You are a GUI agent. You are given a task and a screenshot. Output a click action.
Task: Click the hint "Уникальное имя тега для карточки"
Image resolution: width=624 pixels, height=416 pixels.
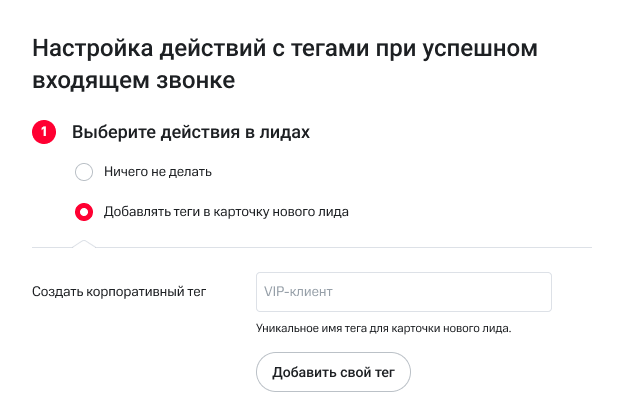click(x=384, y=327)
